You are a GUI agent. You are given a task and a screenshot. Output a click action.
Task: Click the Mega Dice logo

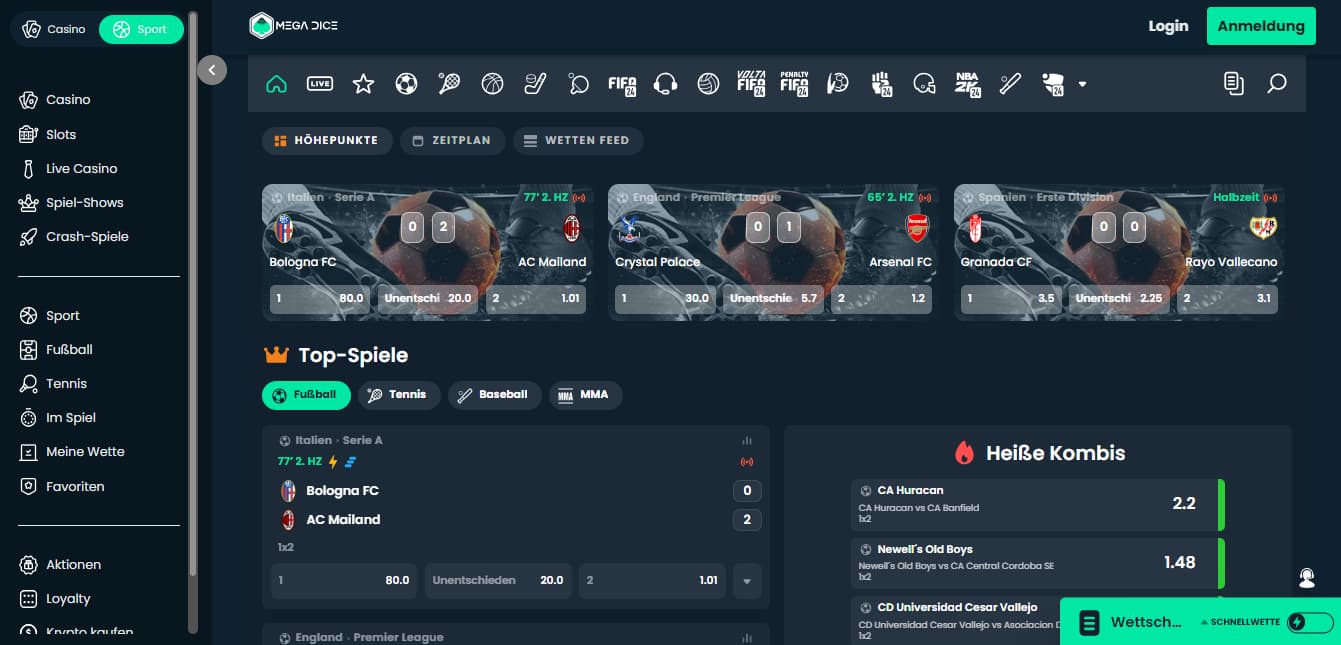pyautogui.click(x=293, y=26)
